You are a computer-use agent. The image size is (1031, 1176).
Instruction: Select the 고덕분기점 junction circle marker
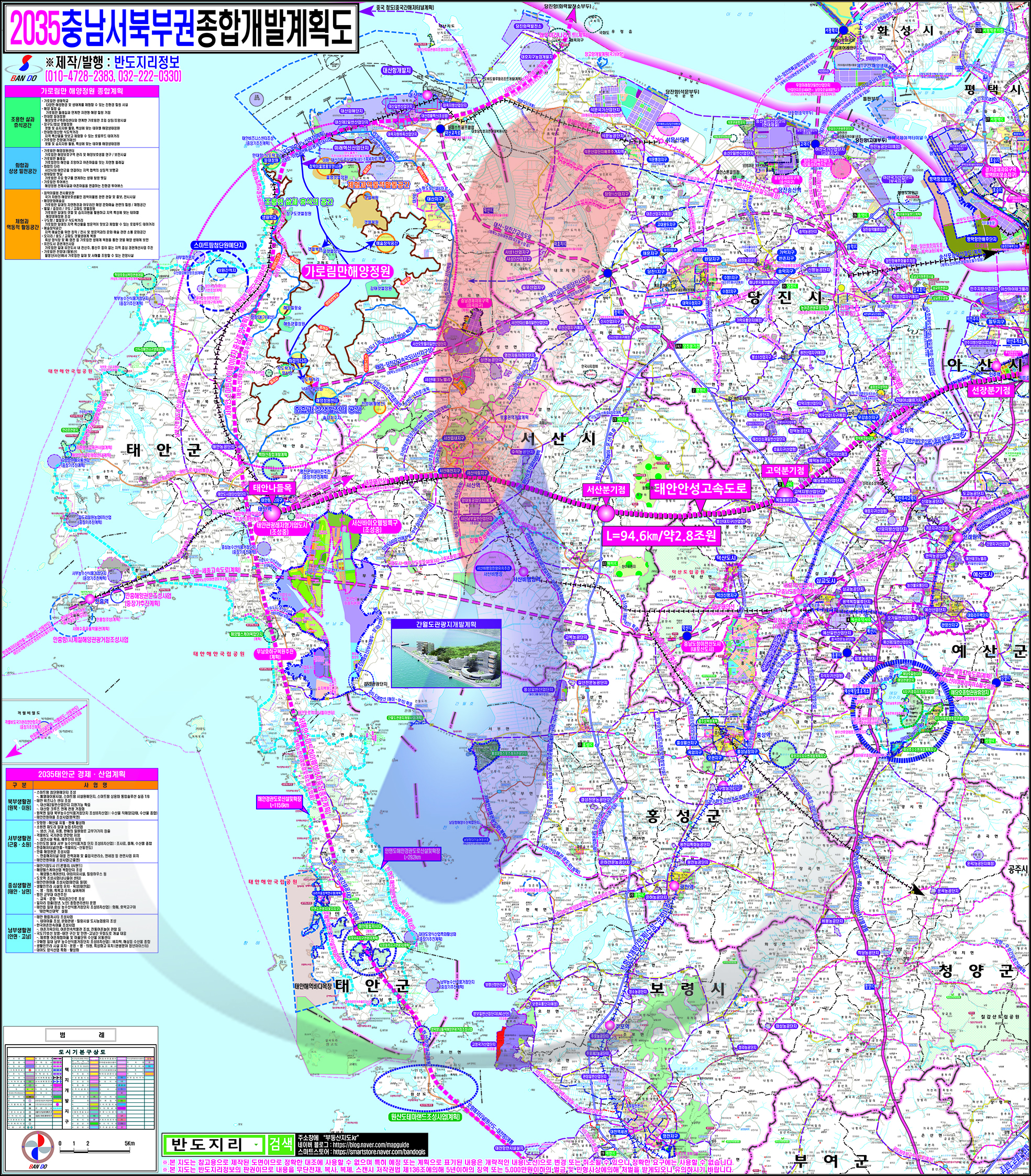(x=784, y=492)
